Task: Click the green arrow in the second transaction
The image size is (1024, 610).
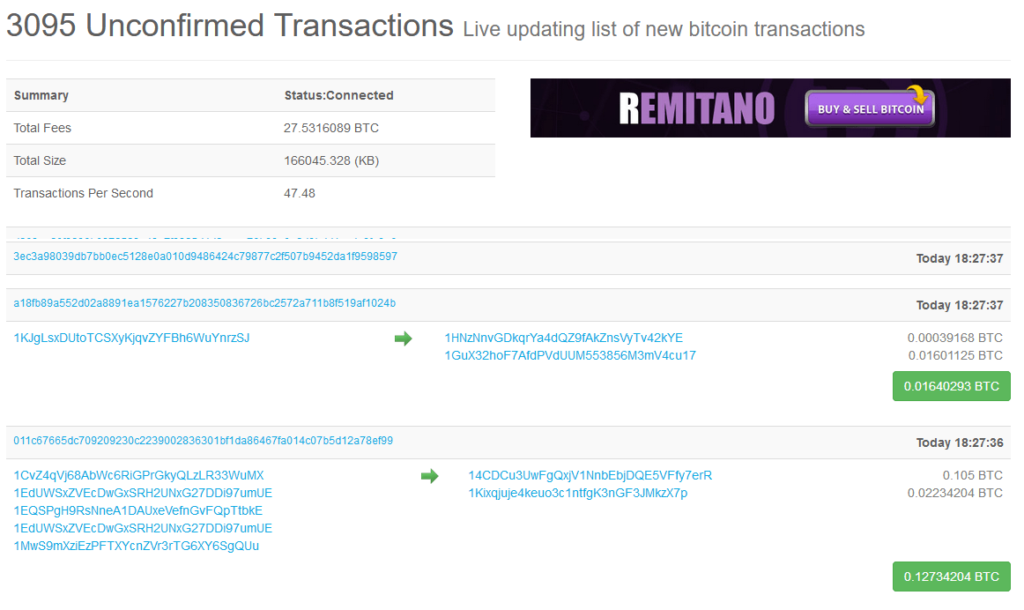Action: 404,339
